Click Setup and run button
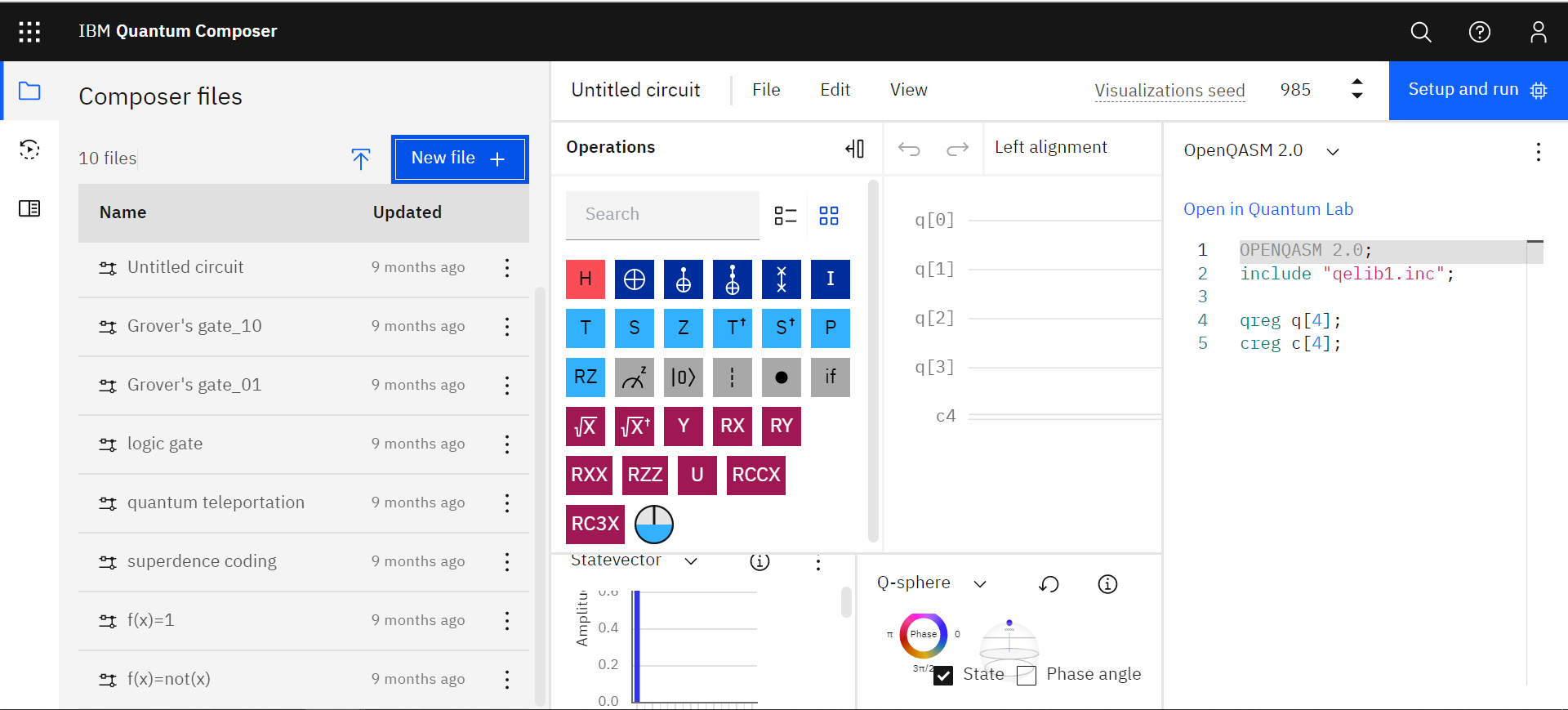This screenshot has height=710, width=1568. [1478, 90]
